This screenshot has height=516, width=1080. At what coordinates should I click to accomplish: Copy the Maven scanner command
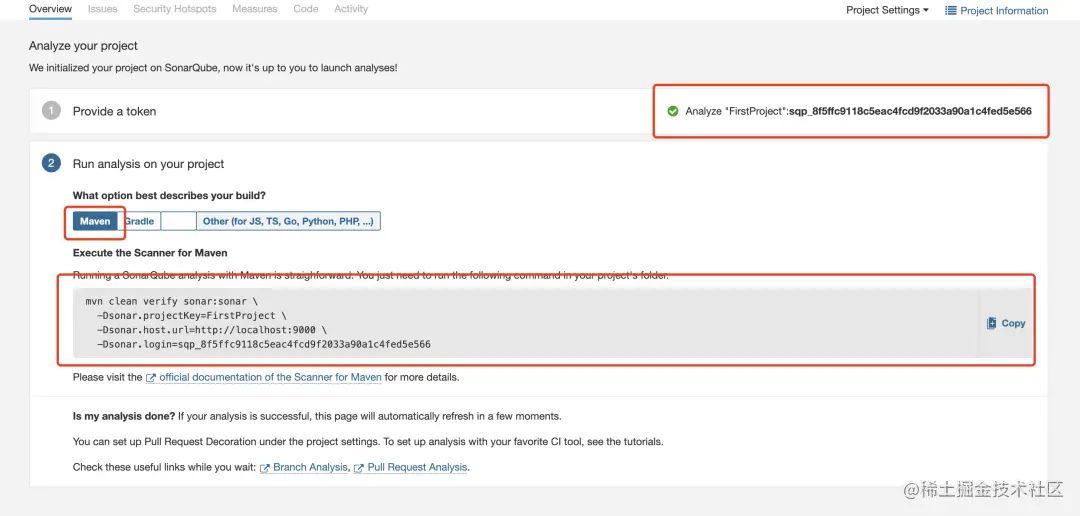(1006, 323)
